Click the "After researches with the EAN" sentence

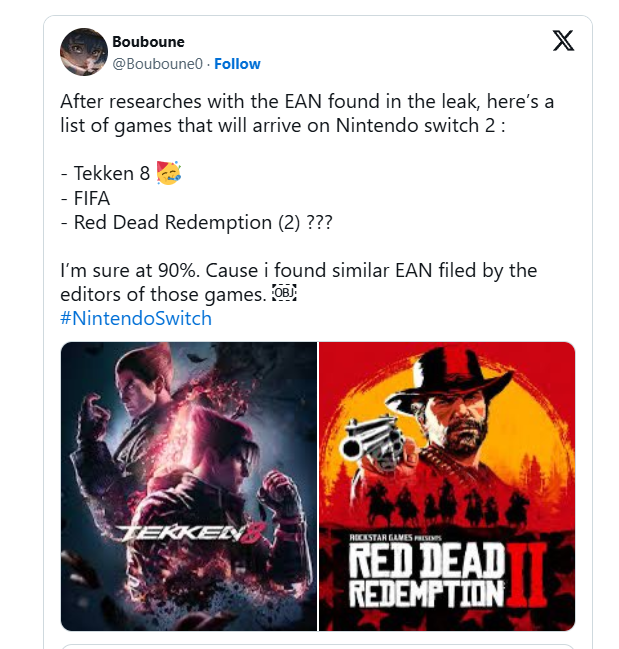(307, 113)
